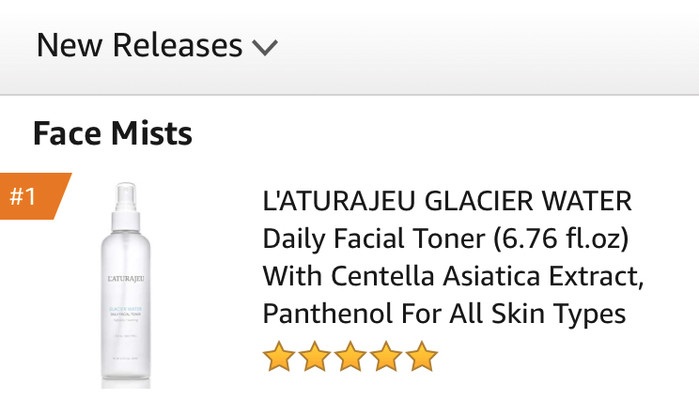Viewport: 699px width, 415px height.
Task: Open the New Releases menu label
Action: click(140, 45)
